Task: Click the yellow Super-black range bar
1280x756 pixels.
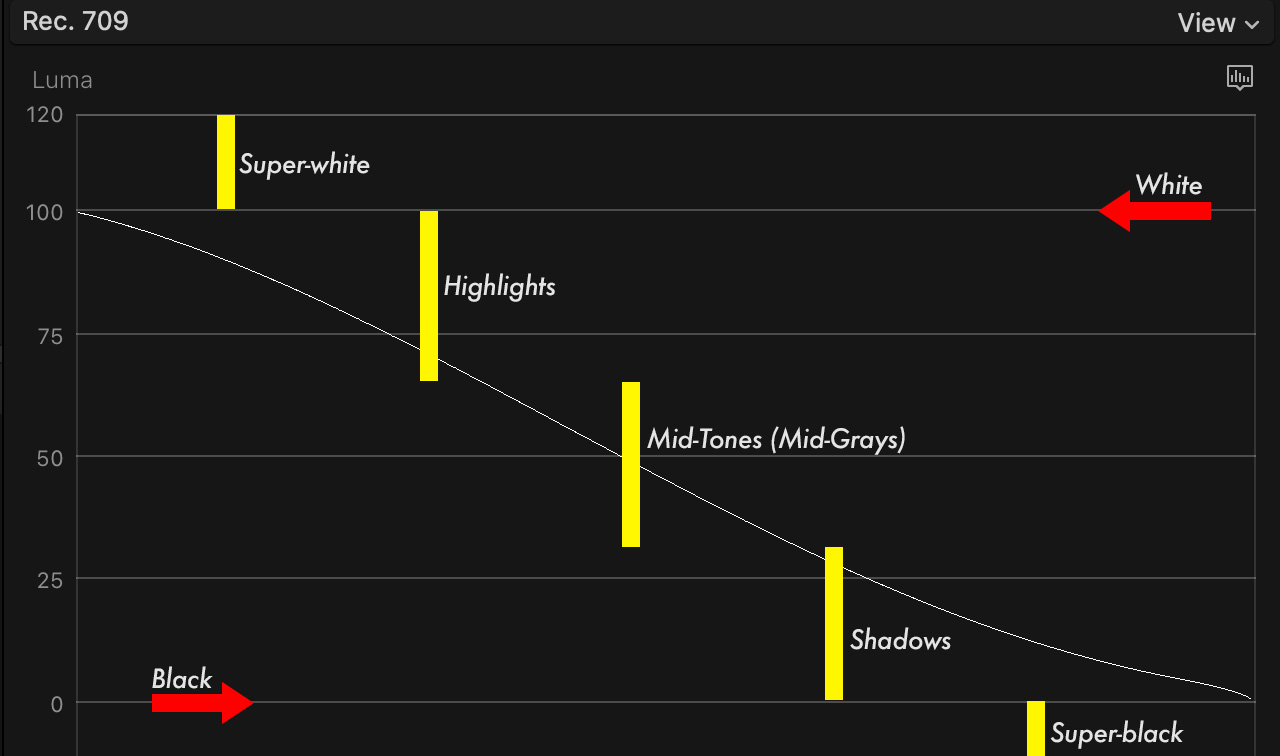Action: pyautogui.click(x=1036, y=728)
